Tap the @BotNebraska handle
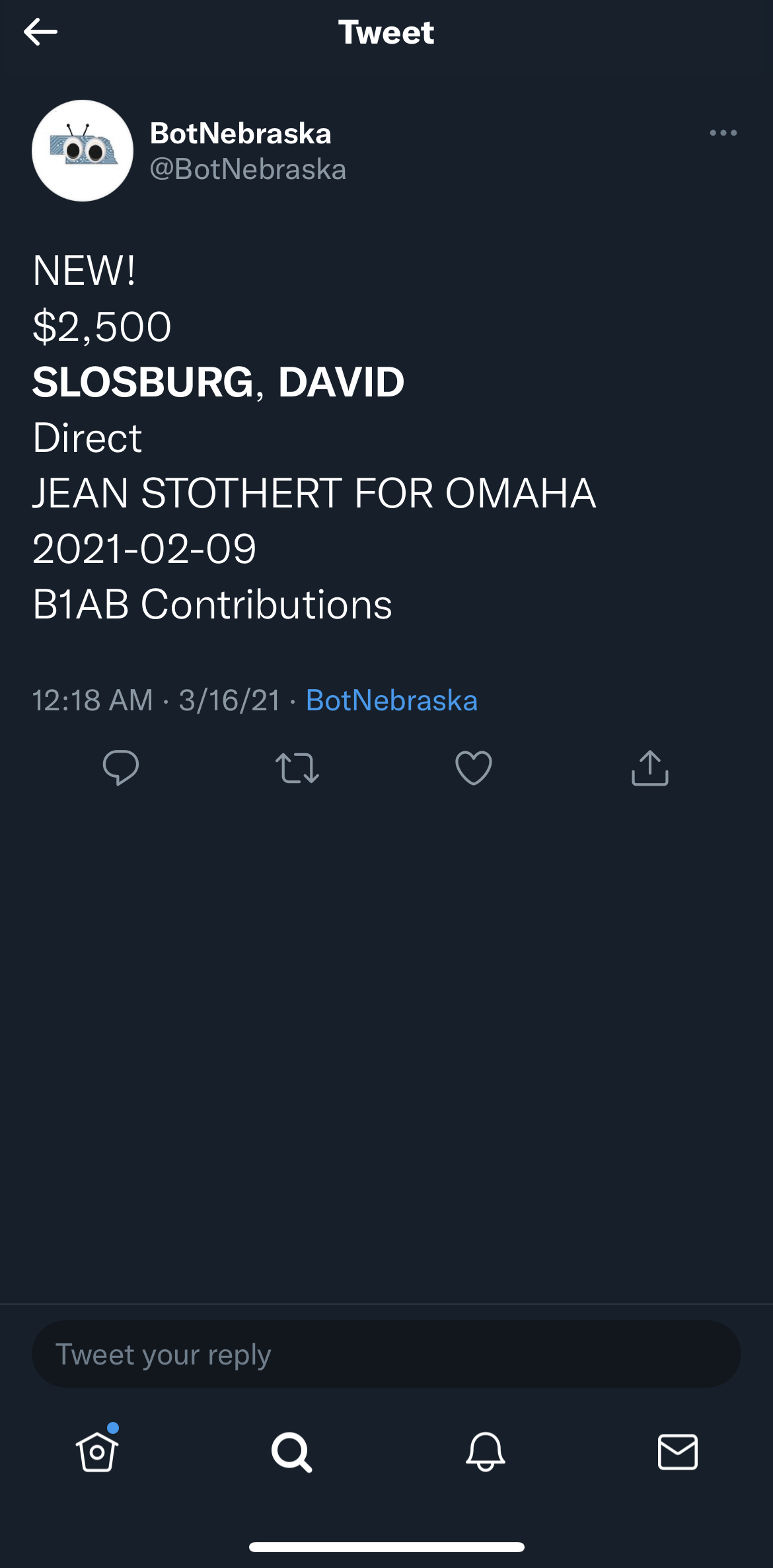Image resolution: width=773 pixels, height=1568 pixels. 248,169
